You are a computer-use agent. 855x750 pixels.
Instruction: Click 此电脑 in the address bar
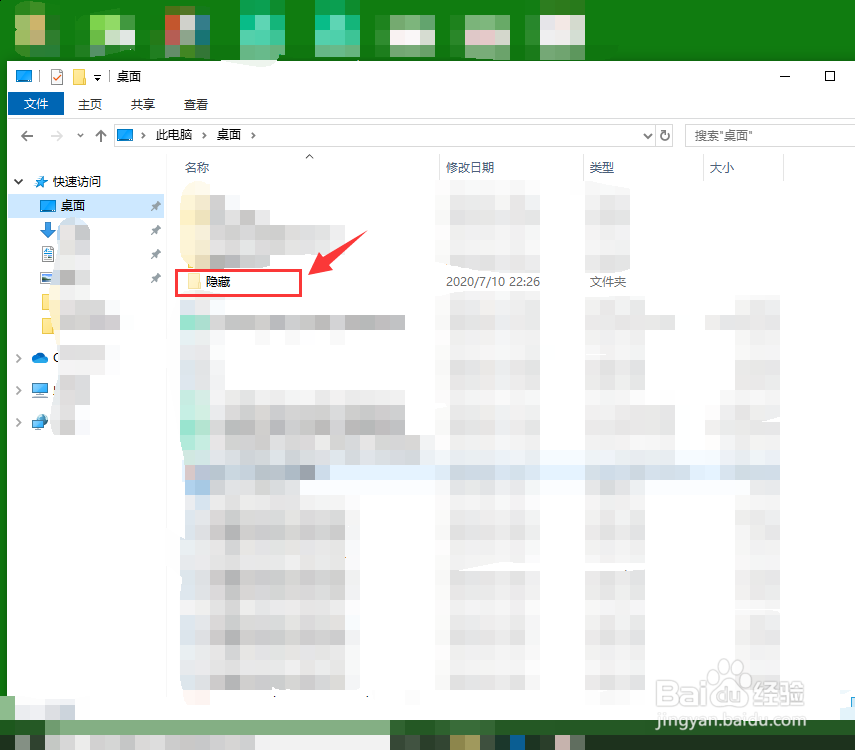coord(174,135)
